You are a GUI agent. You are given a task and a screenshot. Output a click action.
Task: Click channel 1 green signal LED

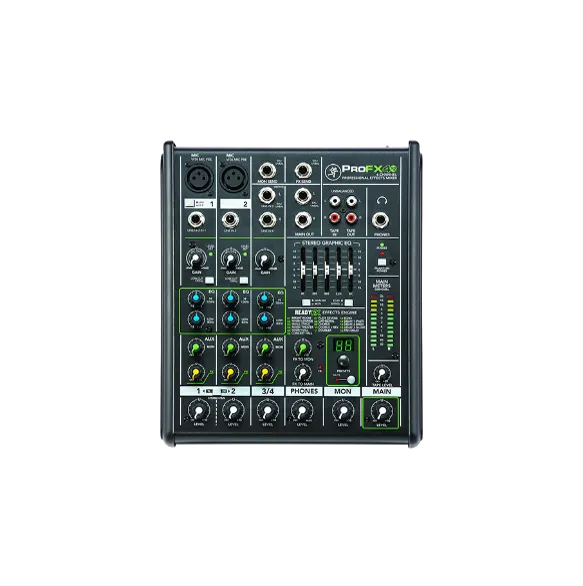point(211,254)
